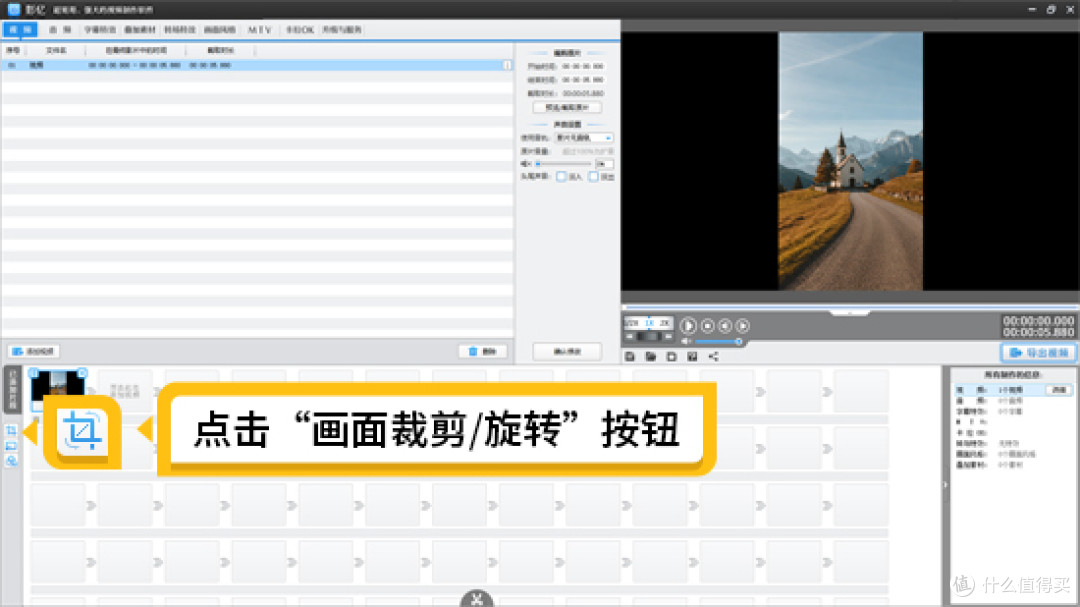The image size is (1080, 607).
Task: Adjust the preview volume slider
Action: click(718, 341)
